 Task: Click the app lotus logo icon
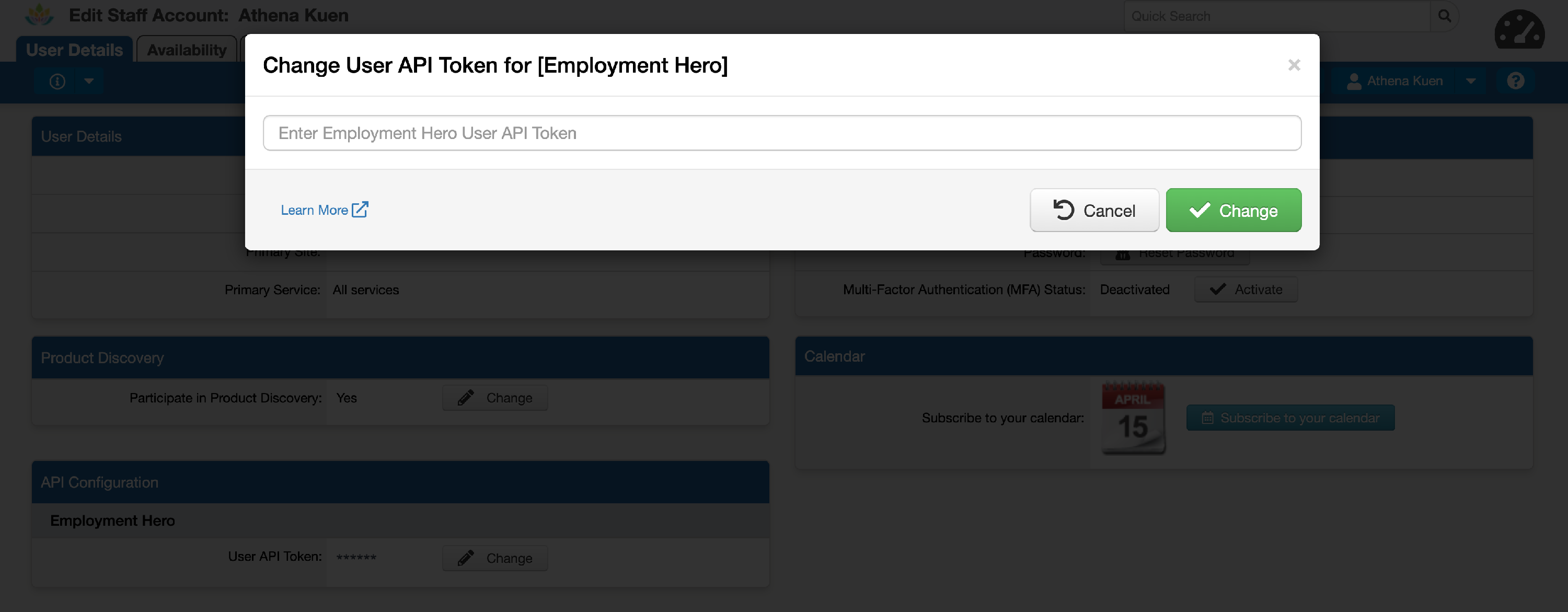(x=39, y=15)
